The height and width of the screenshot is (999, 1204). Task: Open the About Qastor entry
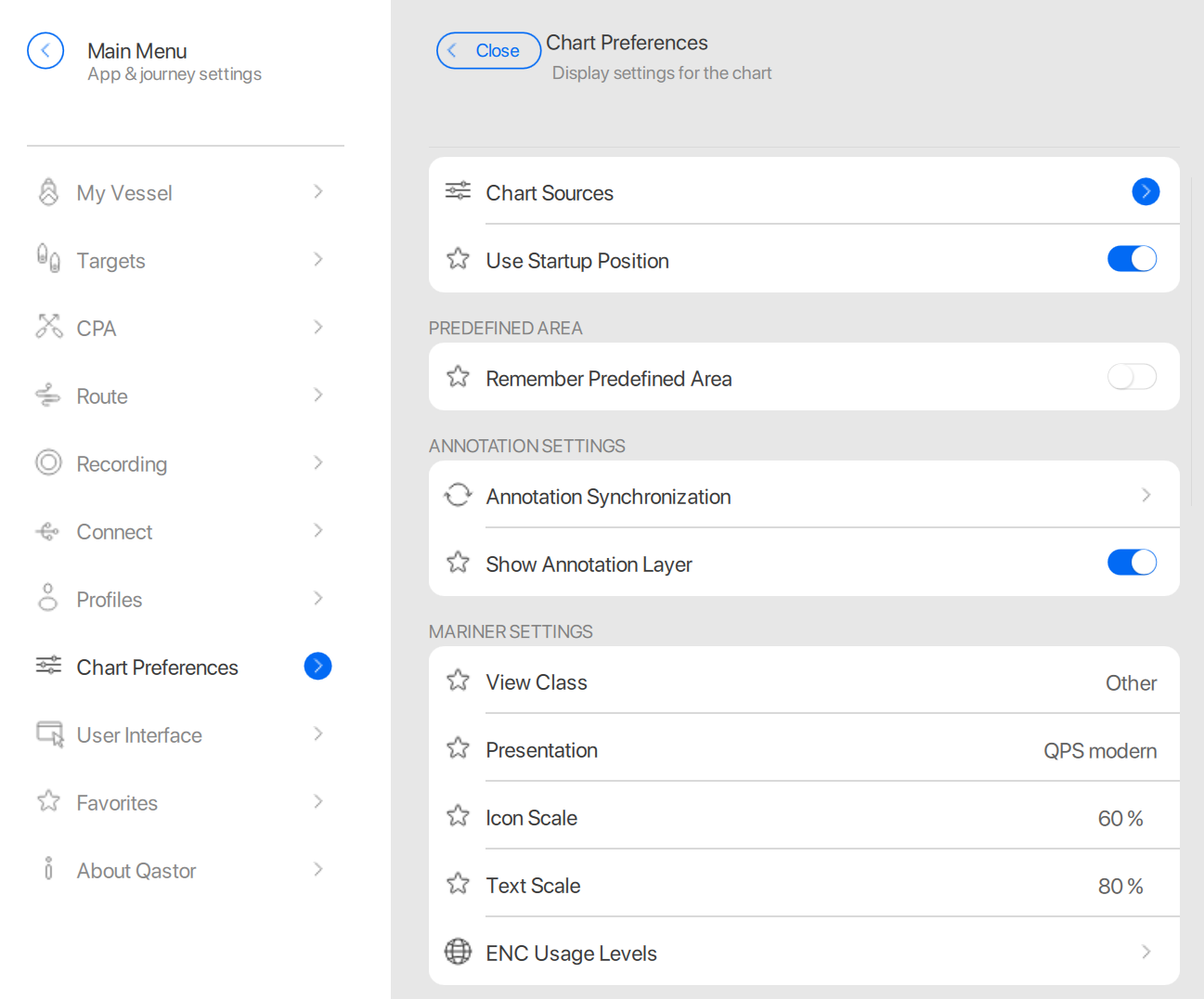(x=136, y=871)
